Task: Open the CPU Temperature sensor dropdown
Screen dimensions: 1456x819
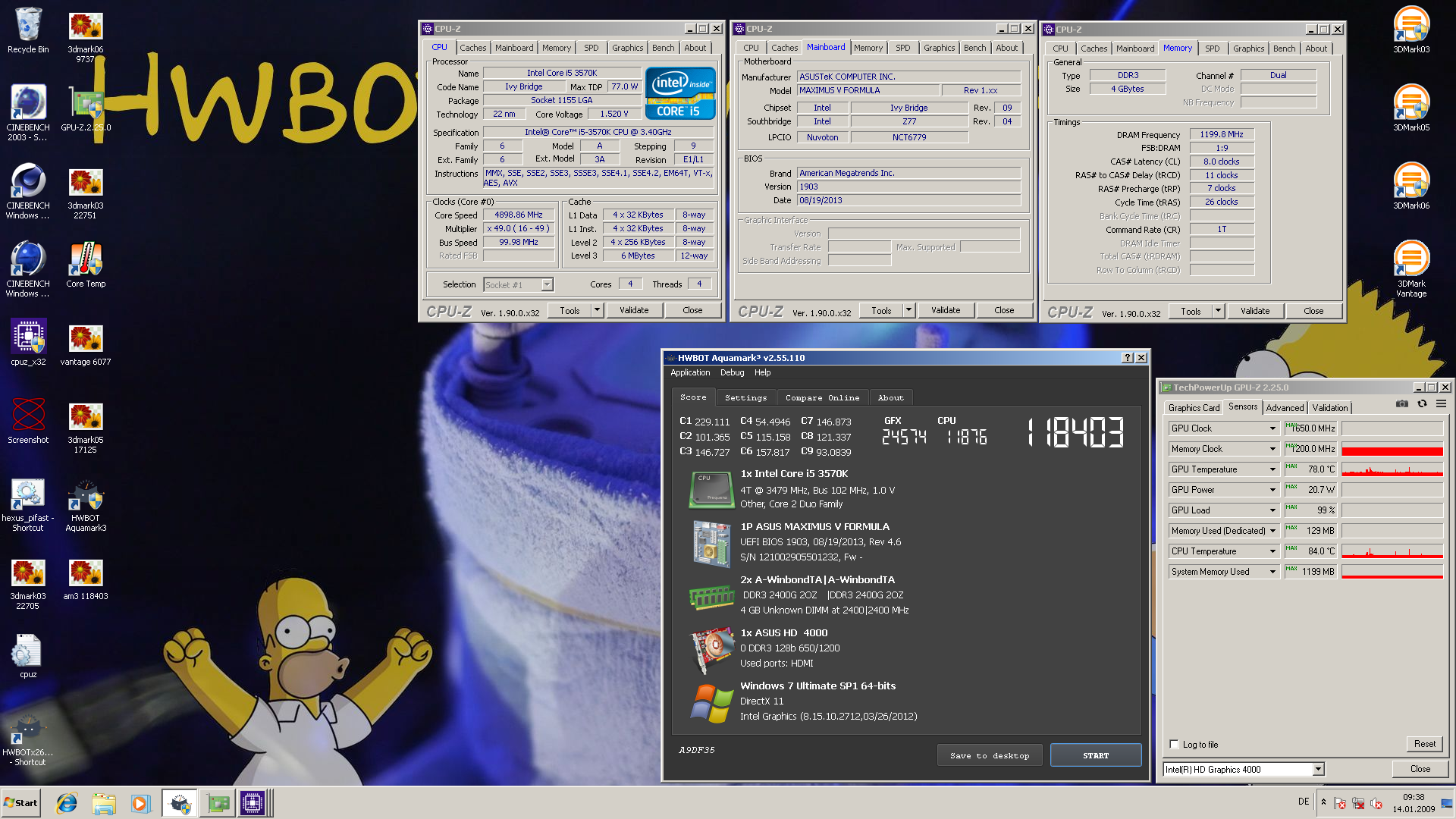Action: point(1272,551)
